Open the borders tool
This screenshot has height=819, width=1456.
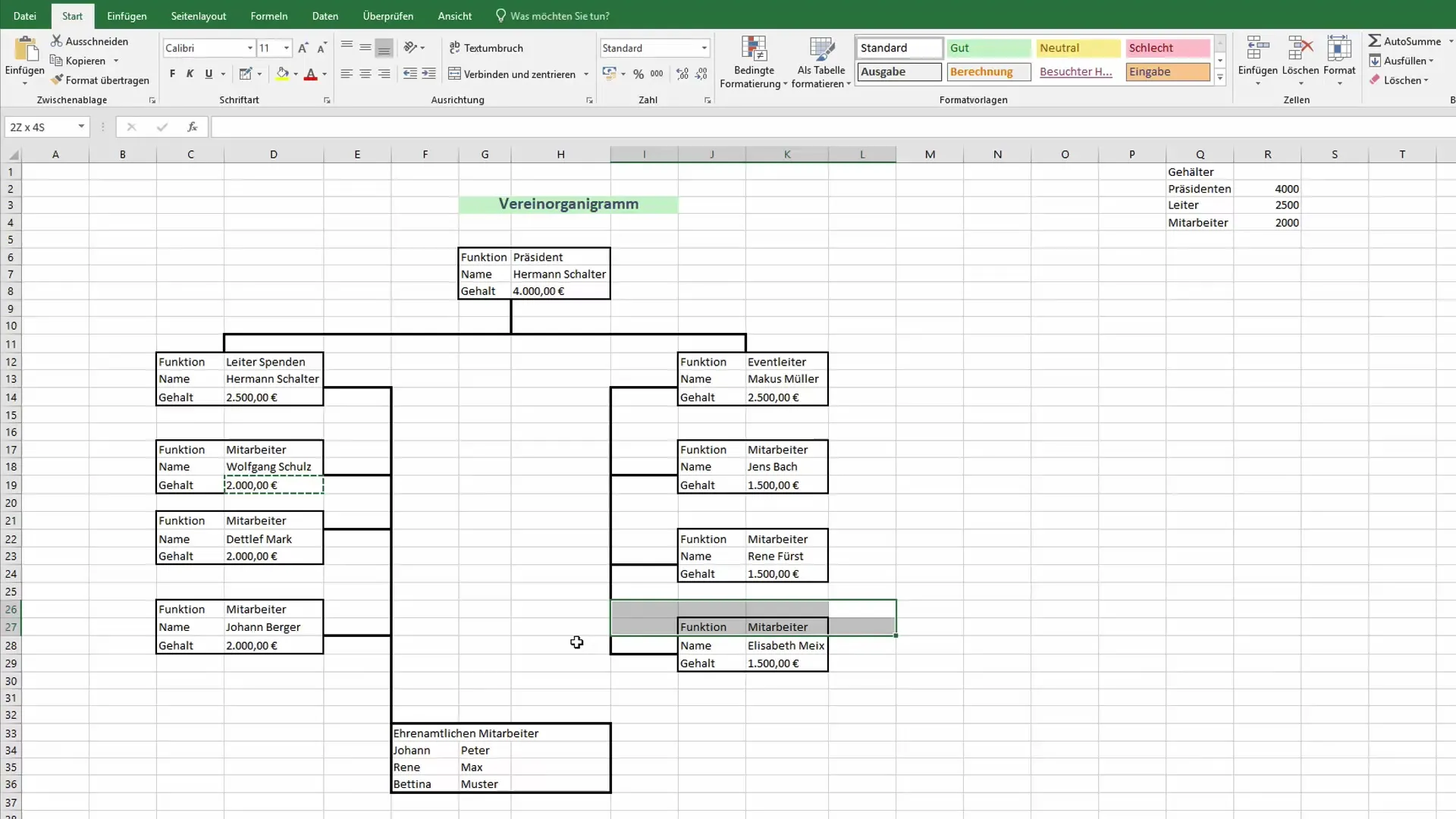(x=245, y=74)
